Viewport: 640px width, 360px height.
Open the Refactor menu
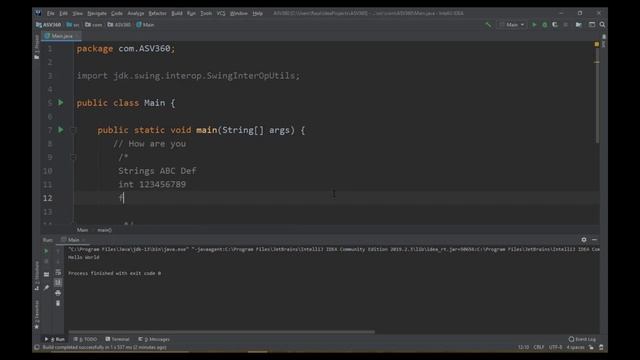coord(158,13)
